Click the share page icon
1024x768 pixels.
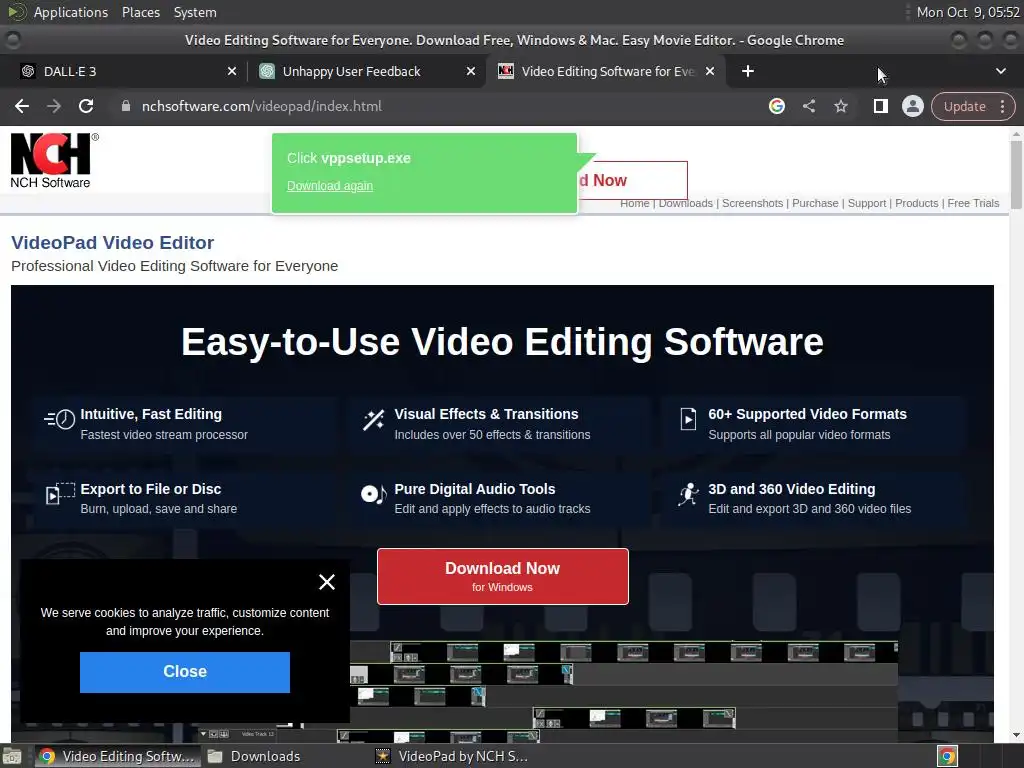point(808,106)
